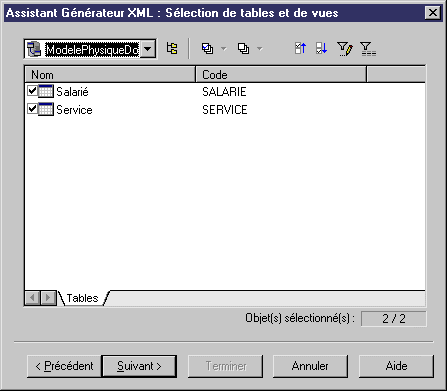Uncheck the Salarié table checkbox
Image resolution: width=447 pixels, height=391 pixels.
tap(32, 91)
